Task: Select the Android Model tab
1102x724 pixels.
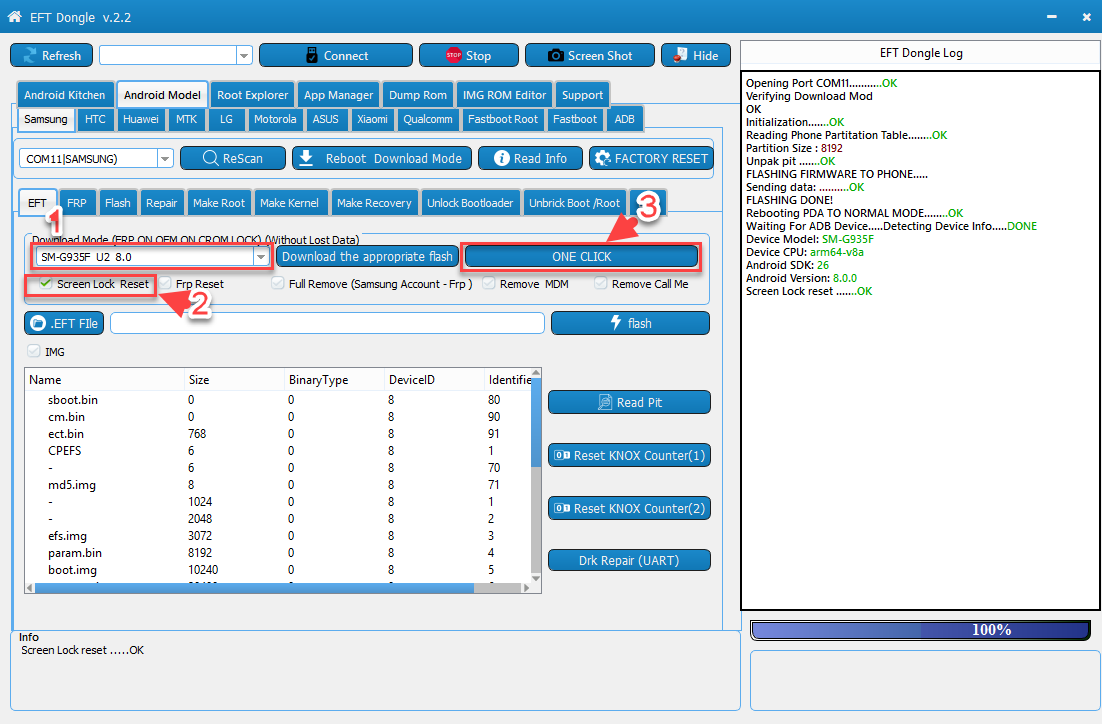Action: pyautogui.click(x=162, y=95)
